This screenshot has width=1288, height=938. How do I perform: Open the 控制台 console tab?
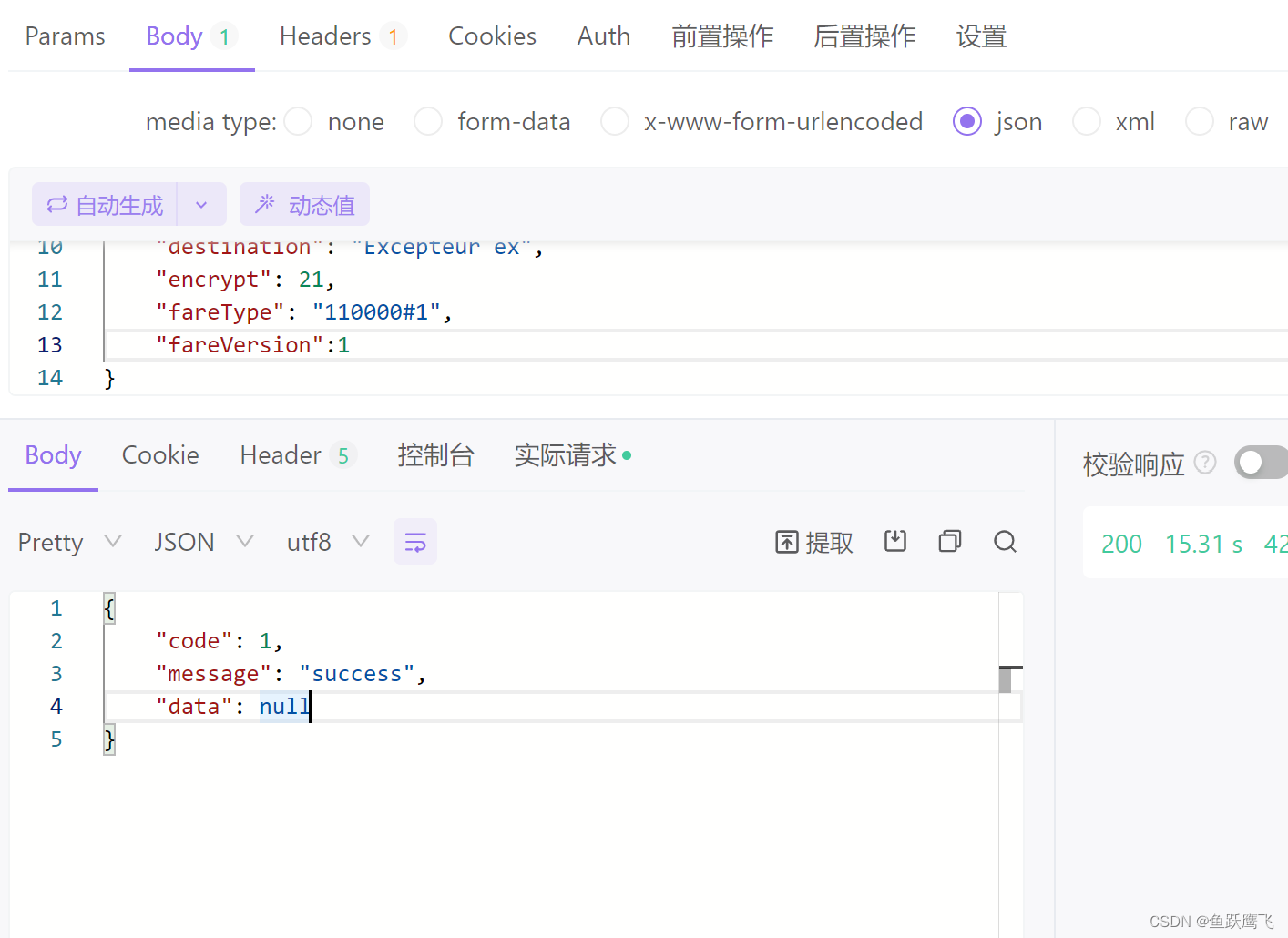coord(435,455)
